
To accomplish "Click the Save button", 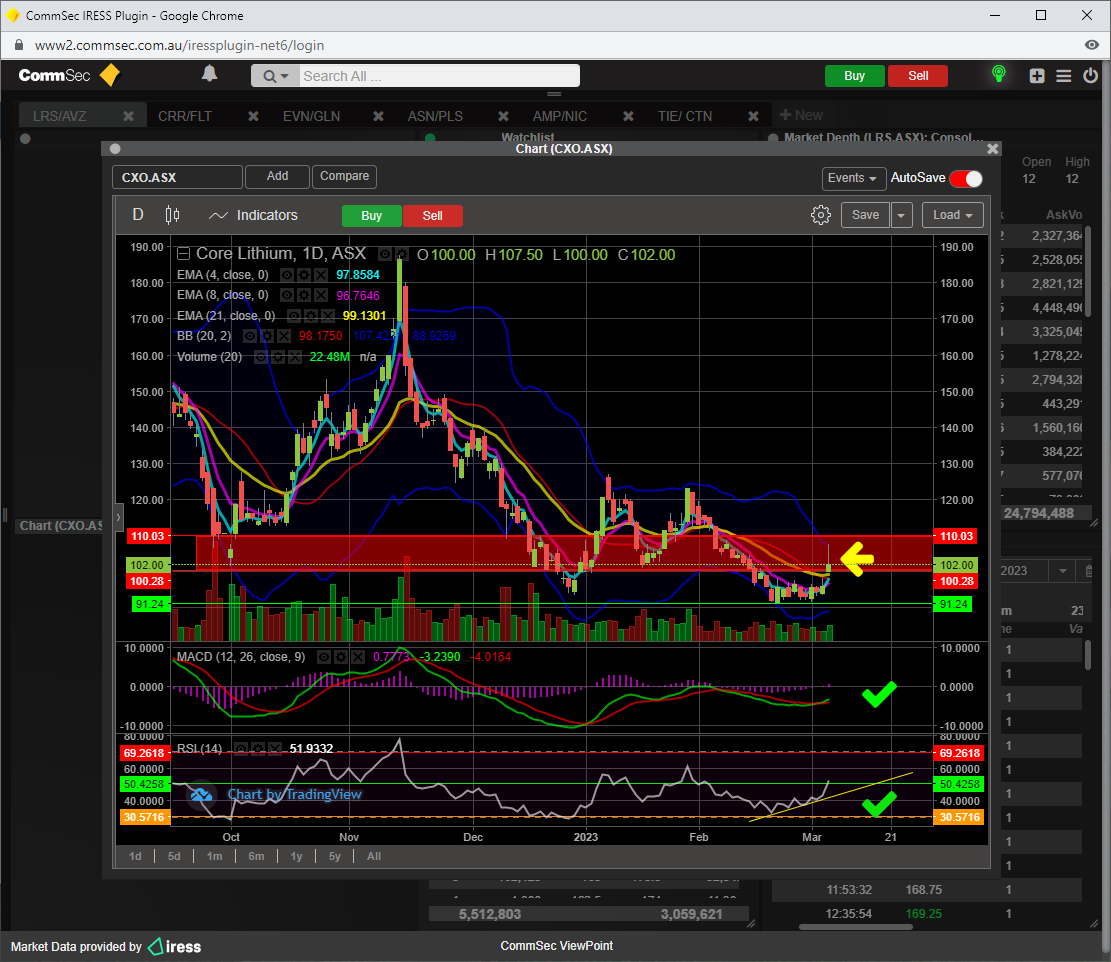I will click(865, 215).
